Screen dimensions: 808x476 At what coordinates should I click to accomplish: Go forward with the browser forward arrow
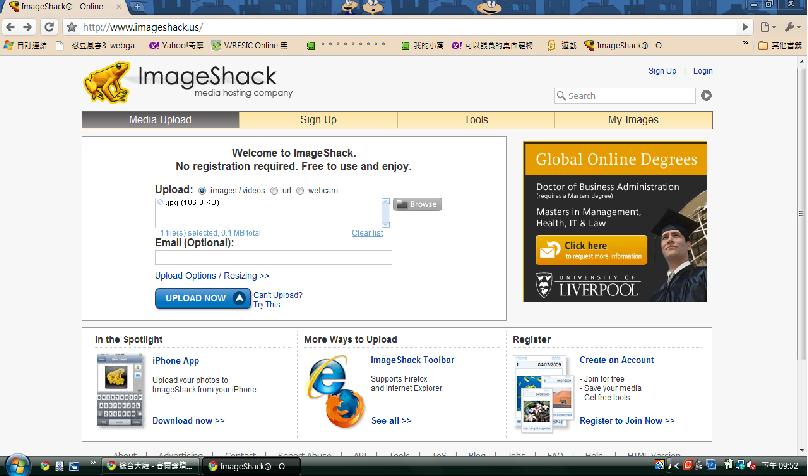27,27
